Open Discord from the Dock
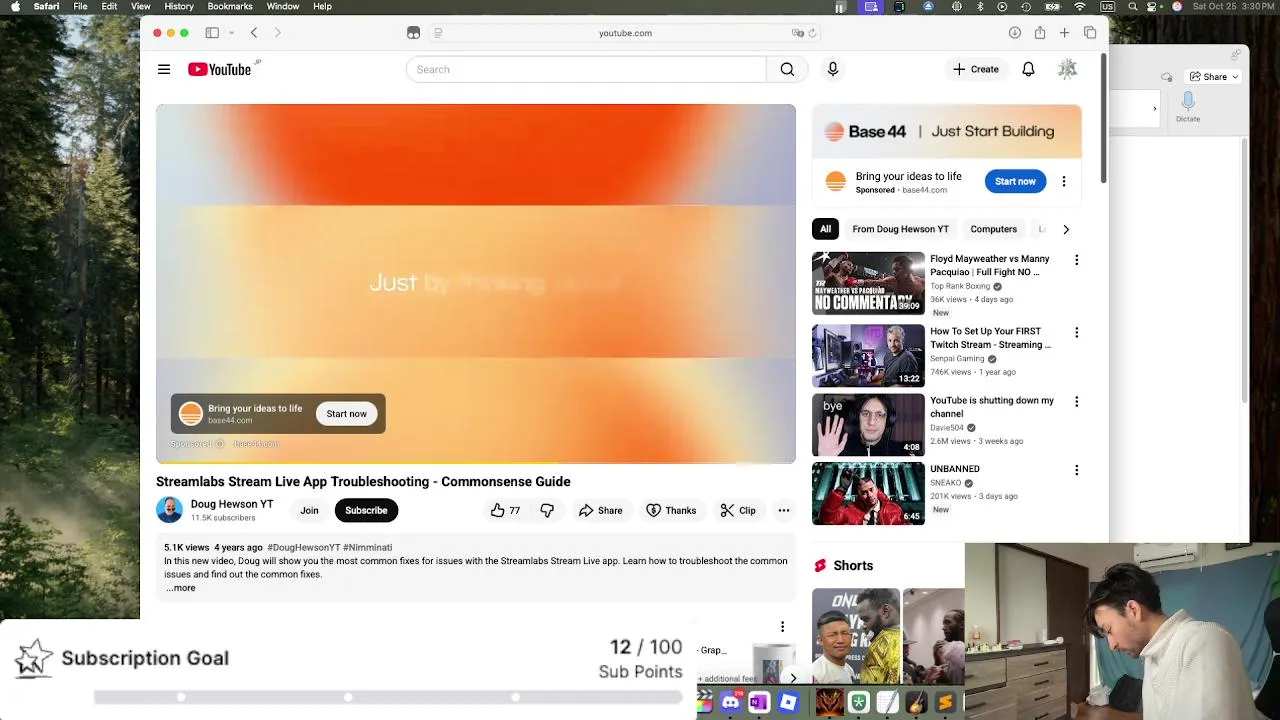The image size is (1280, 720). 730,703
